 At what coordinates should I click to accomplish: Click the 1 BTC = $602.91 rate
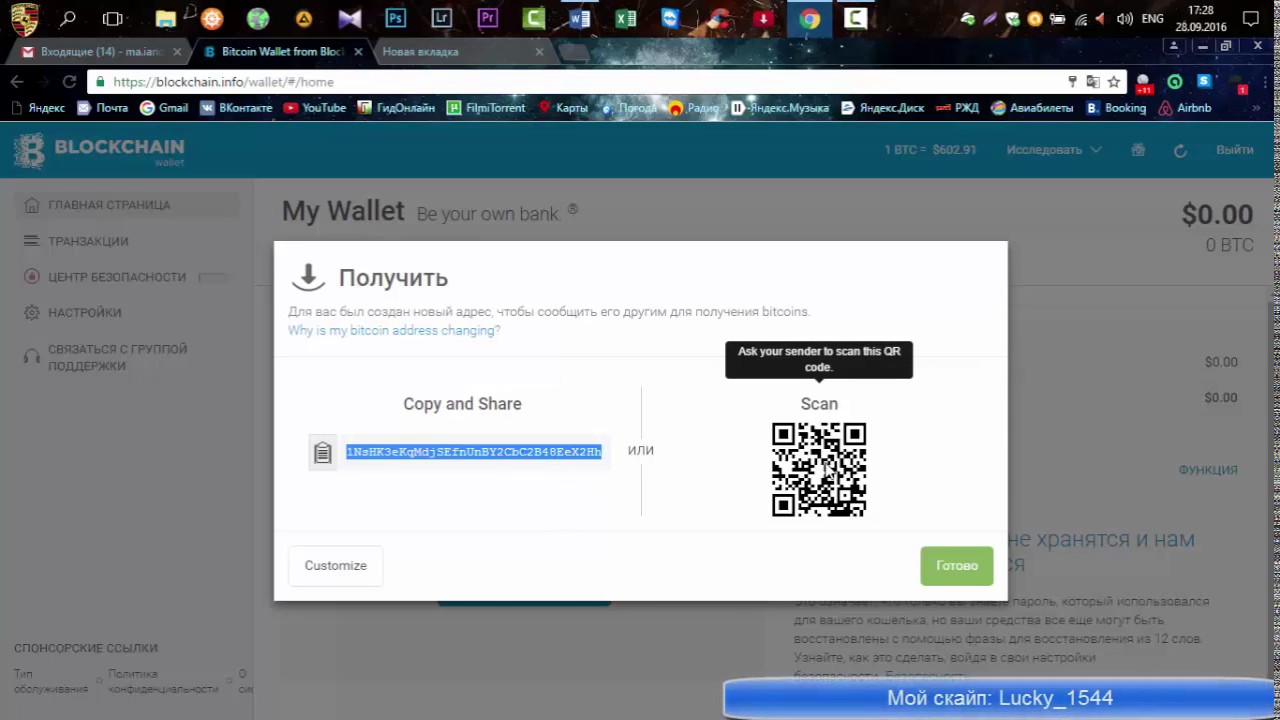pos(930,150)
